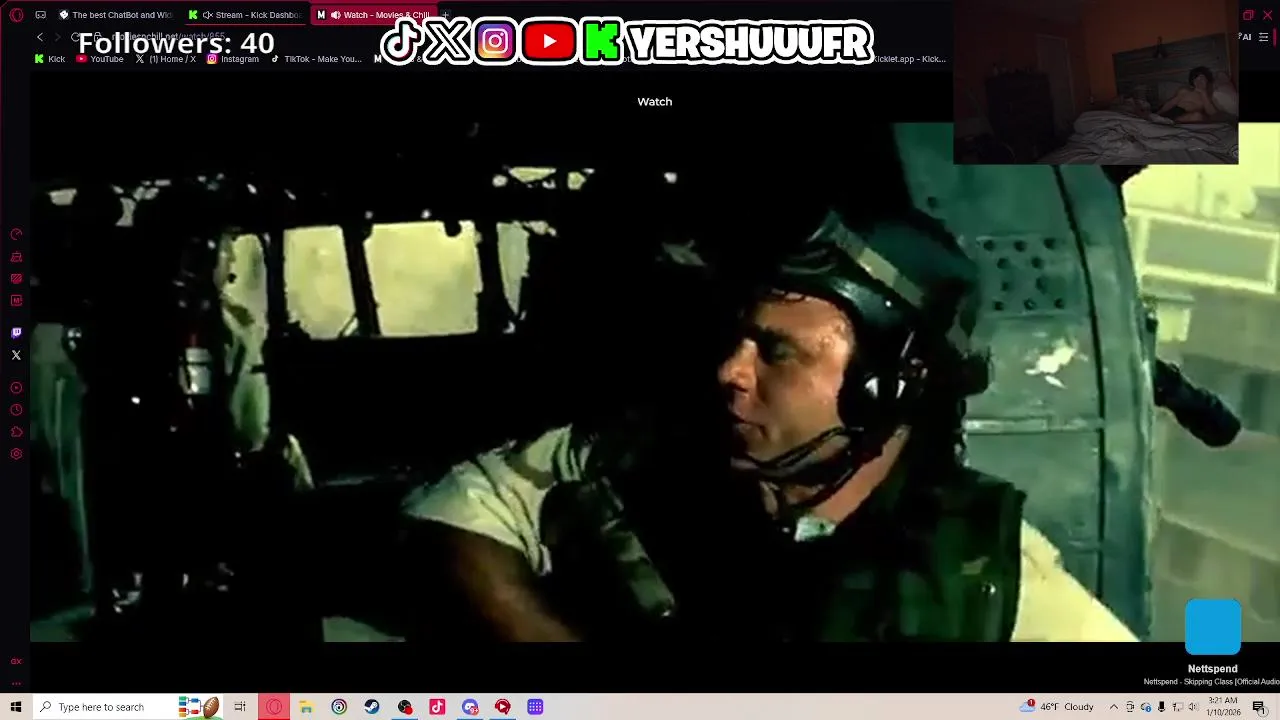Click 'Nettspend - Skipping Class' song title
The width and height of the screenshot is (1280, 720).
pyautogui.click(x=1212, y=682)
